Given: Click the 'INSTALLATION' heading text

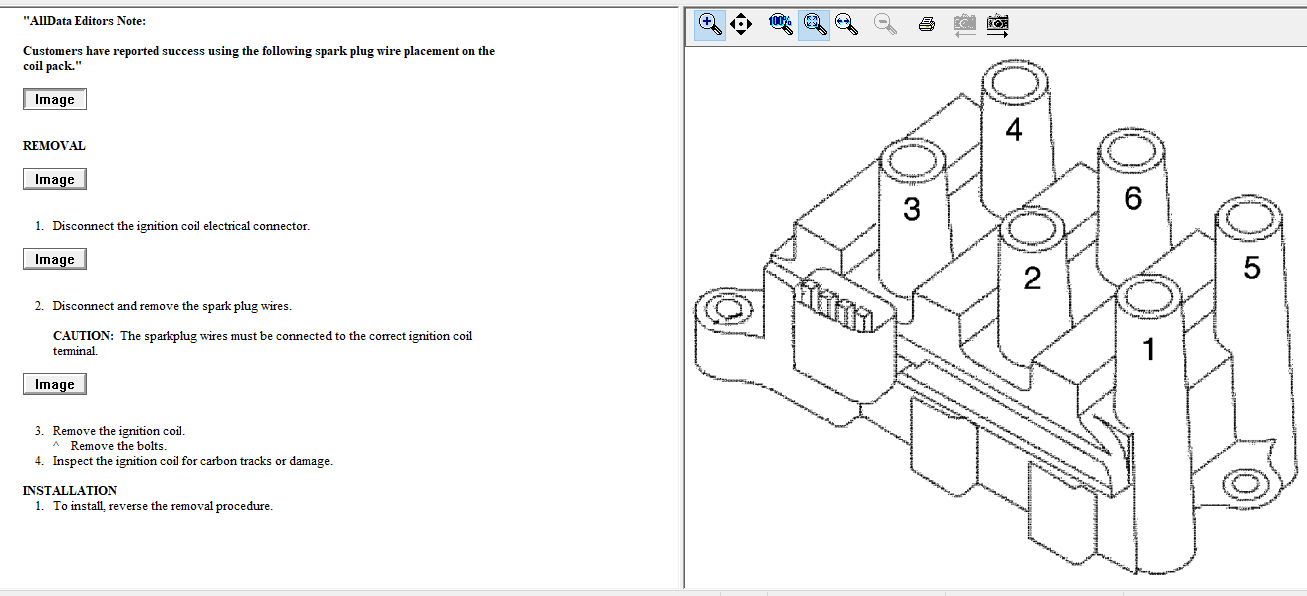Looking at the screenshot, I should pyautogui.click(x=70, y=491).
